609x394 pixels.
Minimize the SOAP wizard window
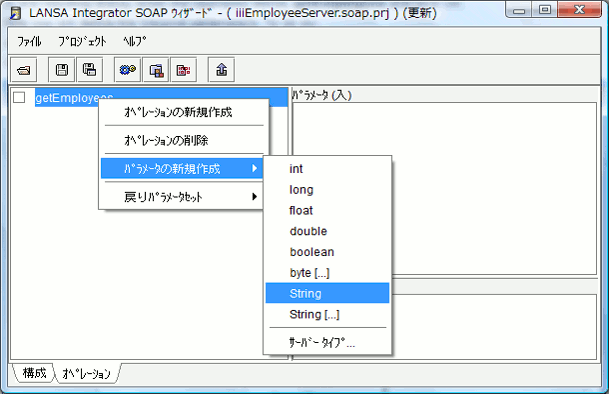pos(519,10)
